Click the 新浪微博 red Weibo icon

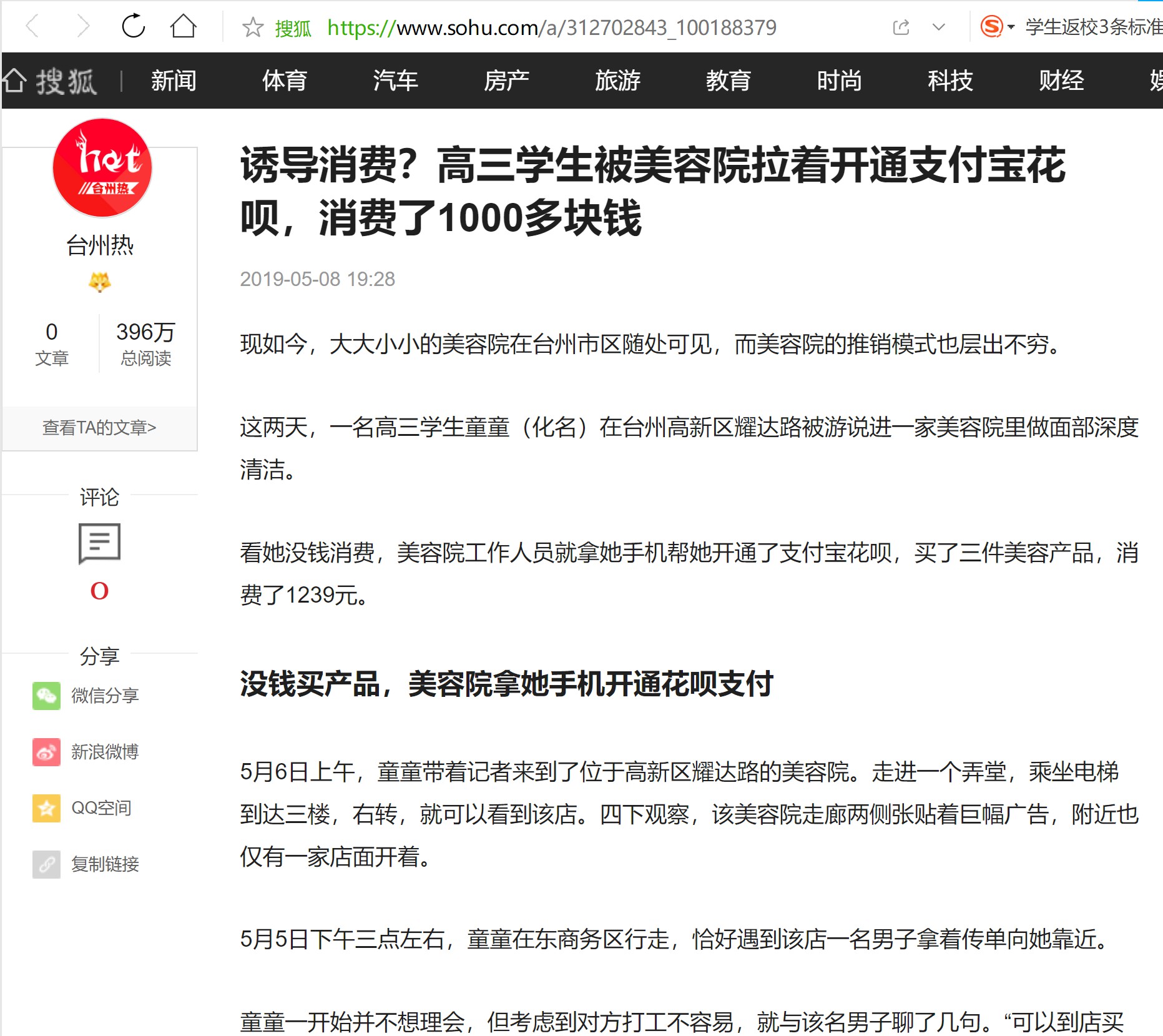[47, 752]
